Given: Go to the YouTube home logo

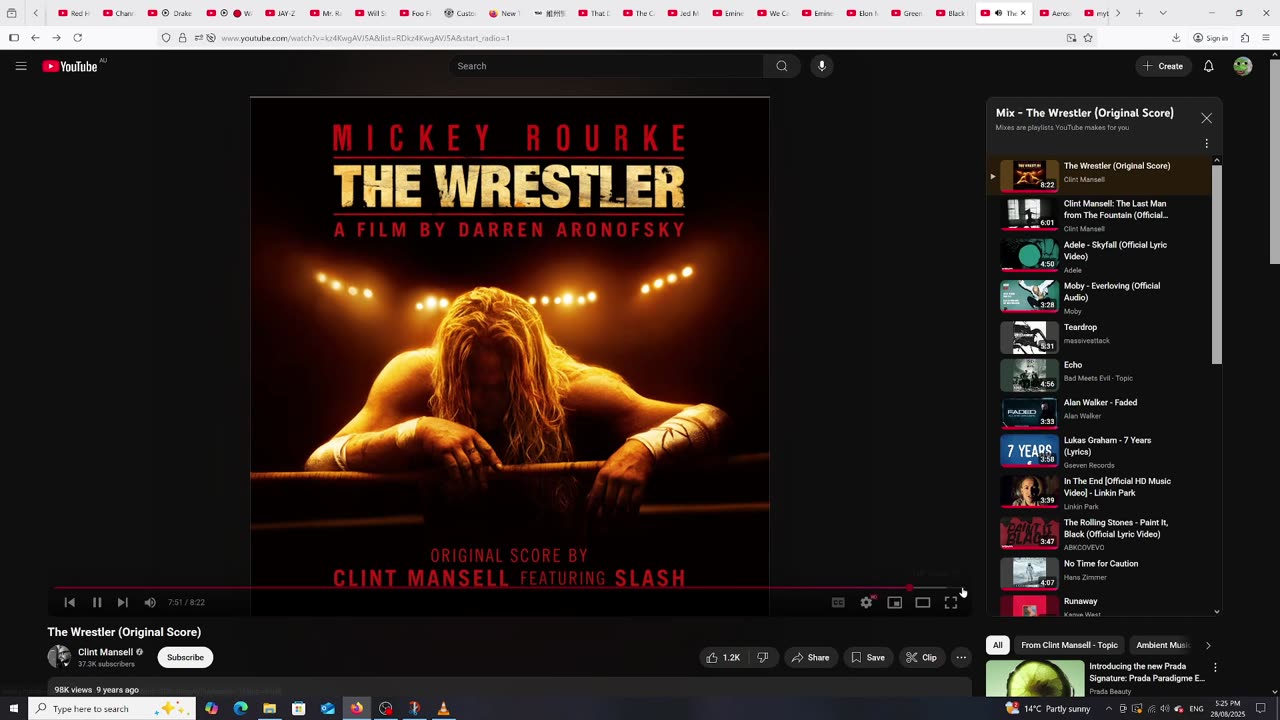Looking at the screenshot, I should (x=70, y=66).
